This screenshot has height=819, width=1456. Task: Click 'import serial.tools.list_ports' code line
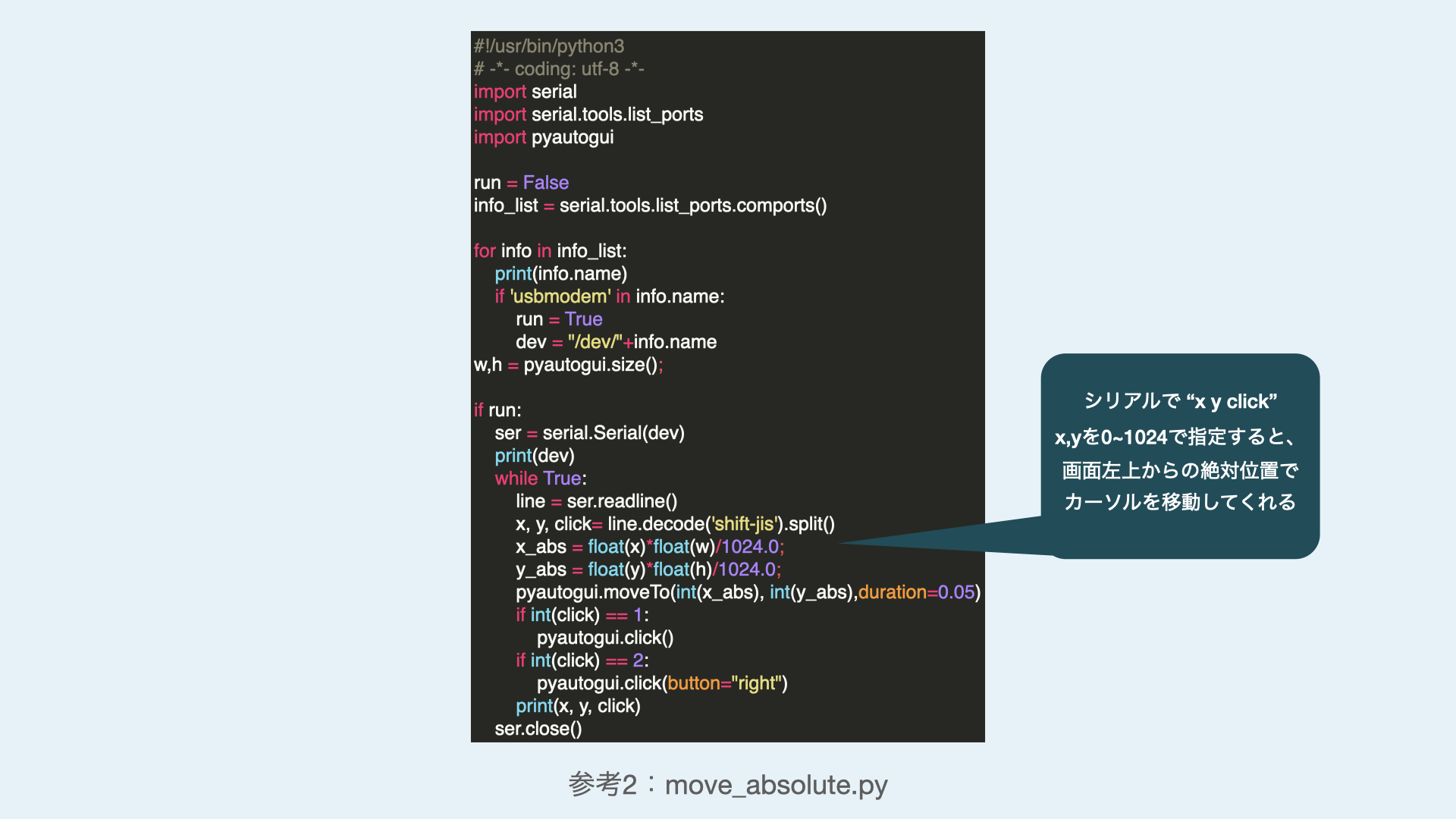pyautogui.click(x=588, y=115)
